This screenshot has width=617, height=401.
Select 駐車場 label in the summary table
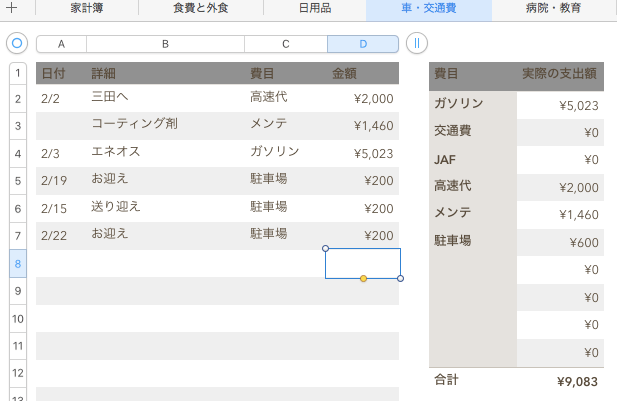pos(473,242)
